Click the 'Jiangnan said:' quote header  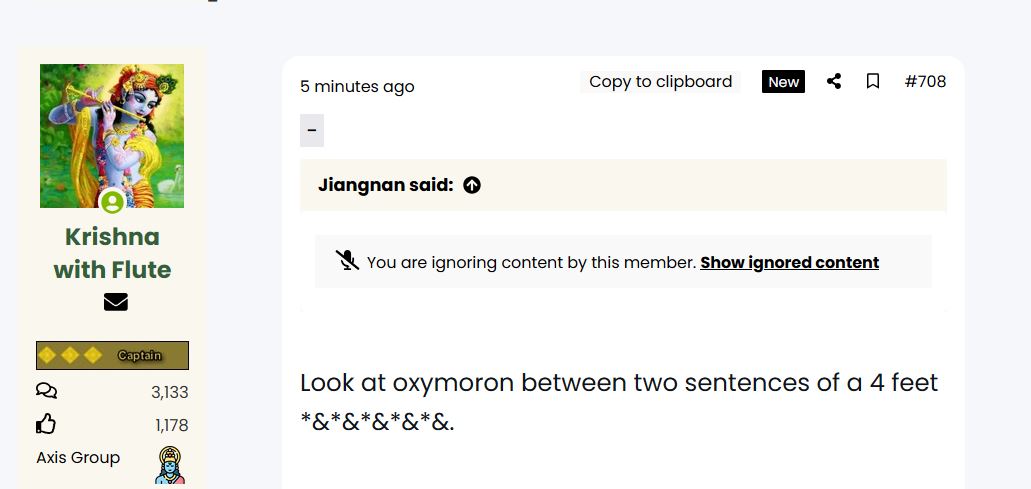point(385,185)
